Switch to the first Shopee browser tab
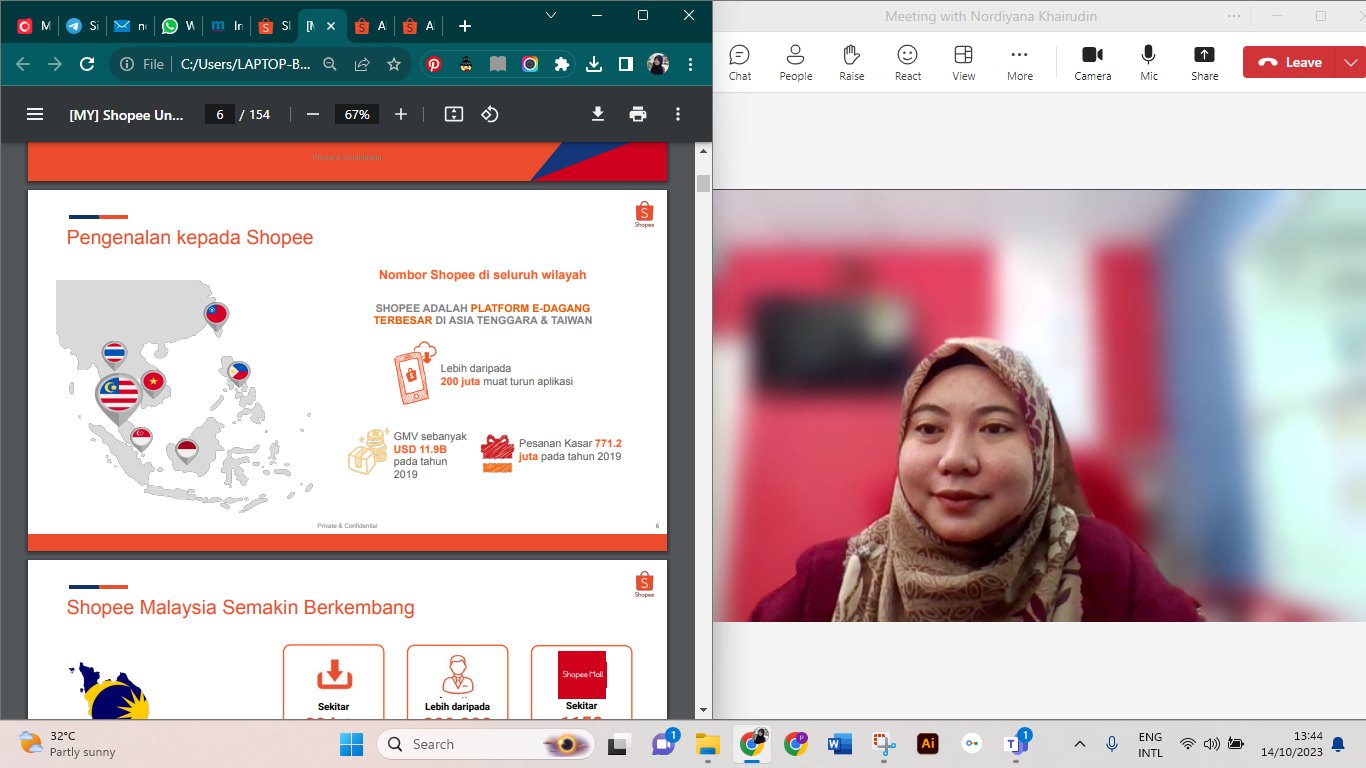 click(274, 26)
